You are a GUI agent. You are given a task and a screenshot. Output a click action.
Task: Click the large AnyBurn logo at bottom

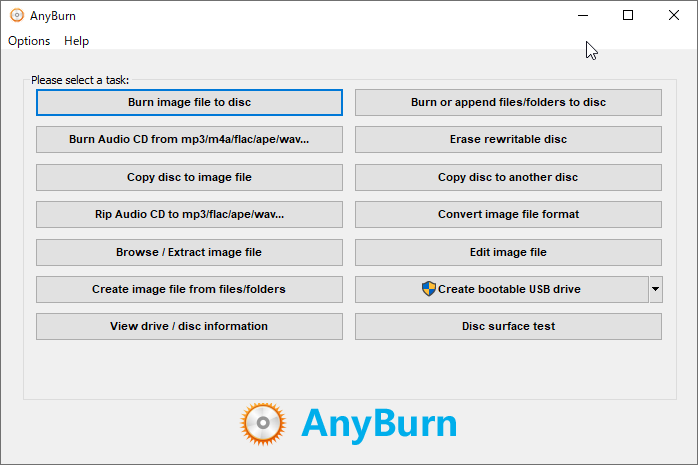tap(348, 424)
